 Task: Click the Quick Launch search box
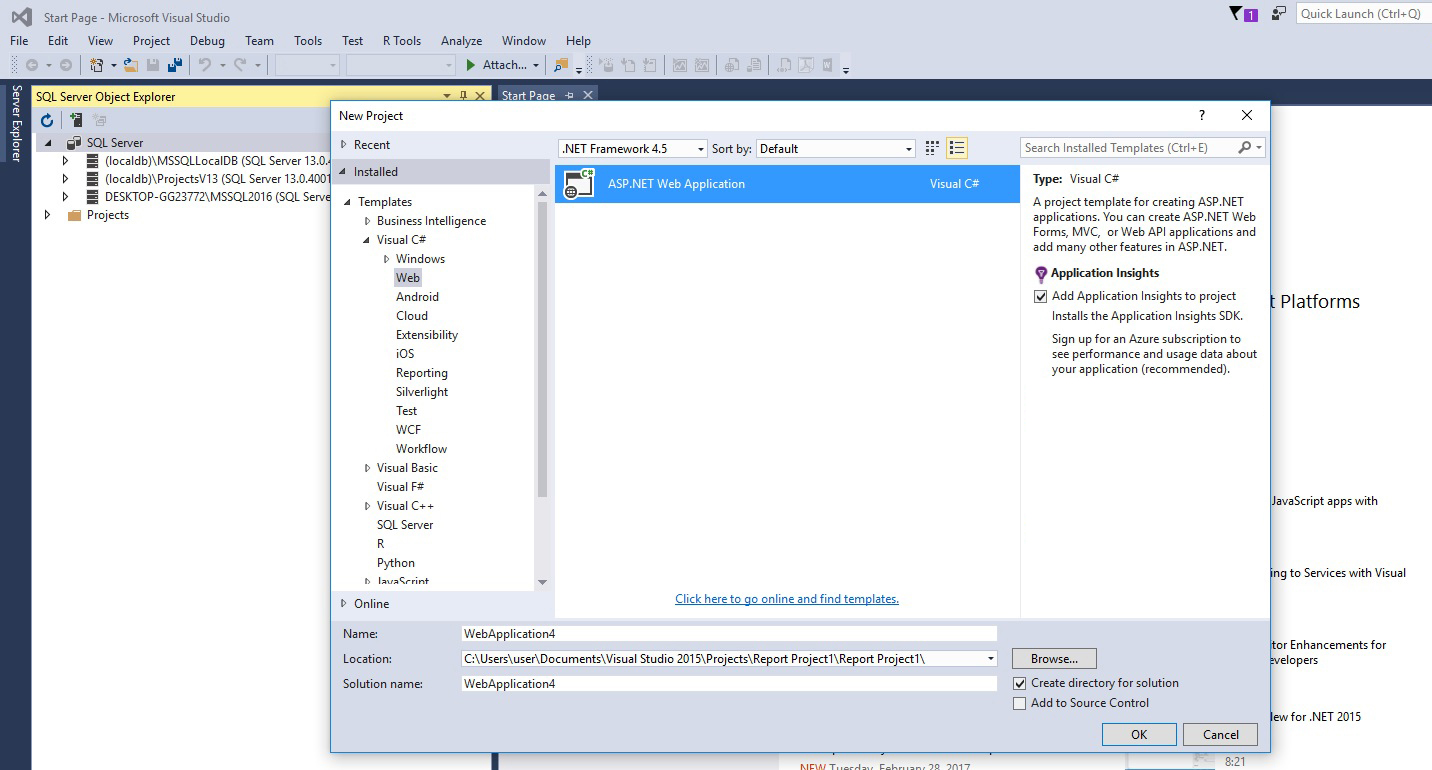tap(1362, 13)
